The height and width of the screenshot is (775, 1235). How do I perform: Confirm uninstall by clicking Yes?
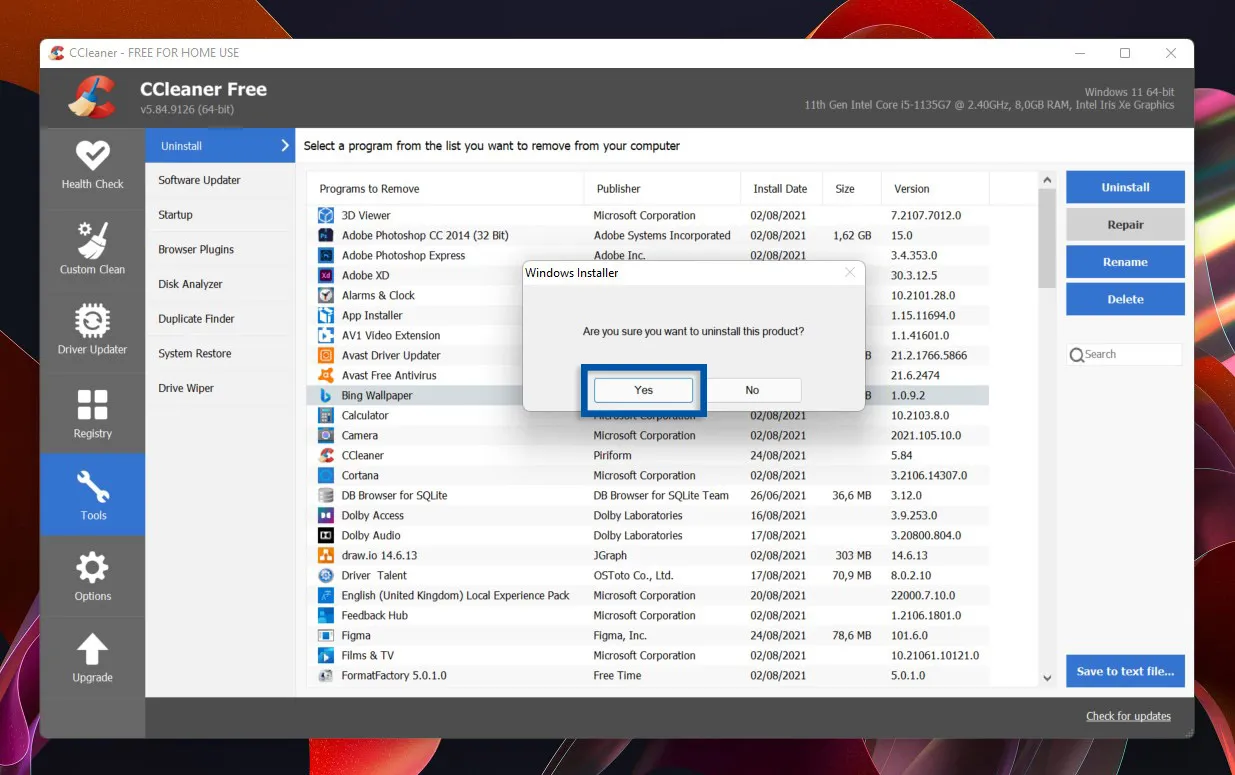[x=643, y=390]
